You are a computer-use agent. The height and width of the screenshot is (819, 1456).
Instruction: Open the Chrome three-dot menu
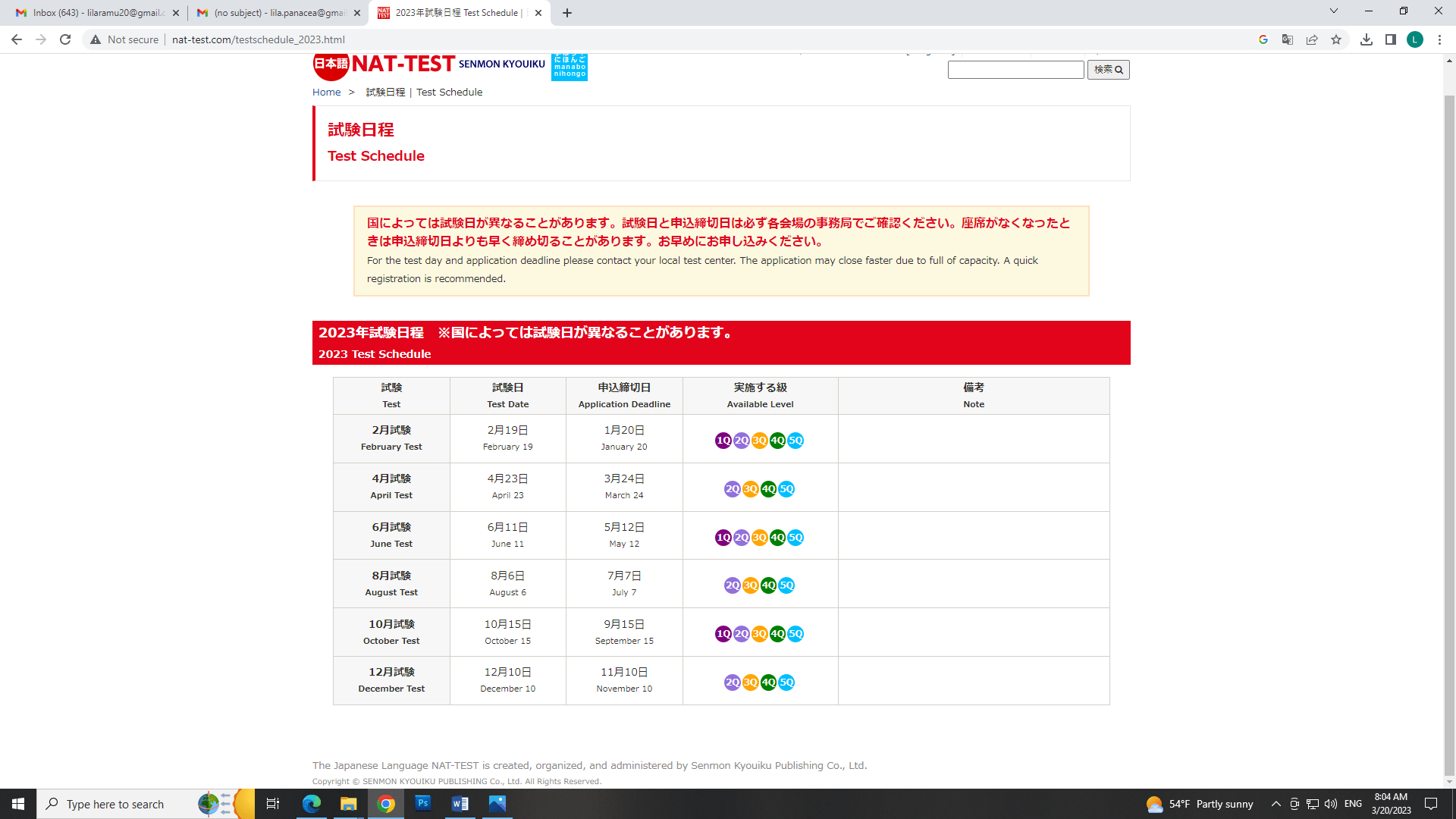[x=1439, y=39]
